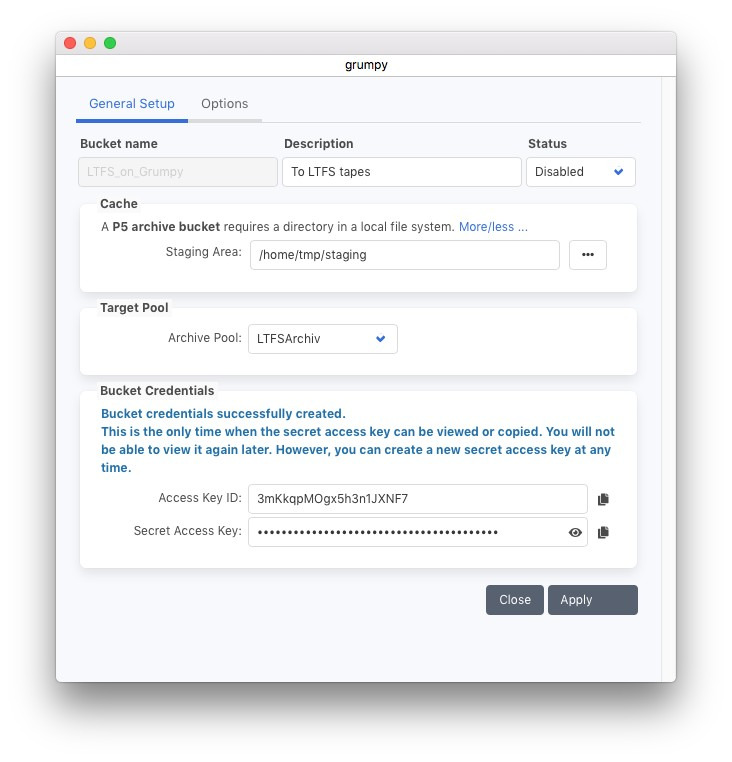Copy the Secret Access Key to clipboard

[x=603, y=533]
